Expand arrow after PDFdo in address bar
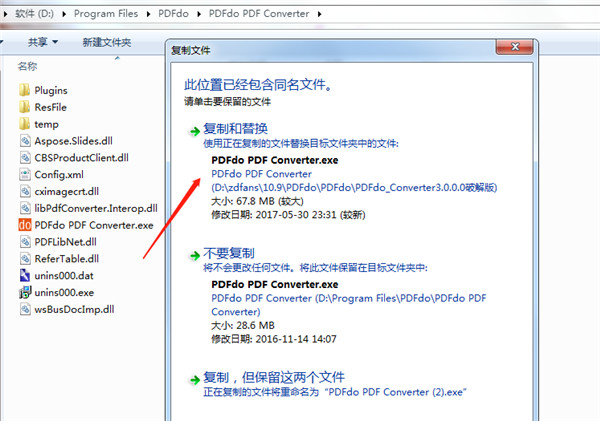The width and height of the screenshot is (600, 421). (199, 14)
